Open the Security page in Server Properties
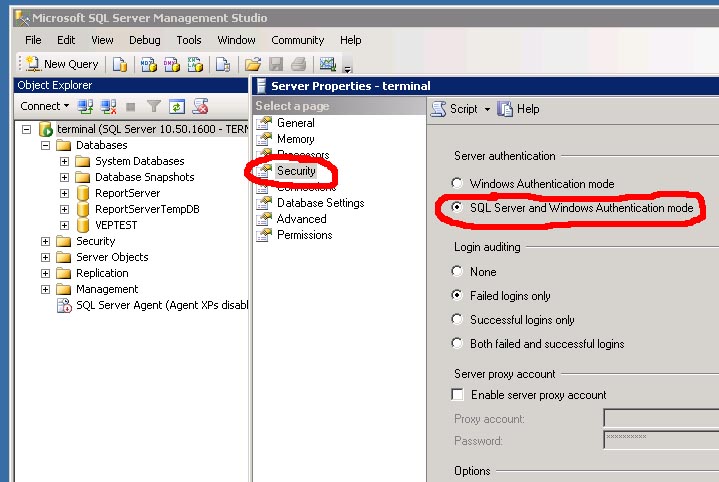Screen dimensions: 719x482 pyautogui.click(x=296, y=171)
